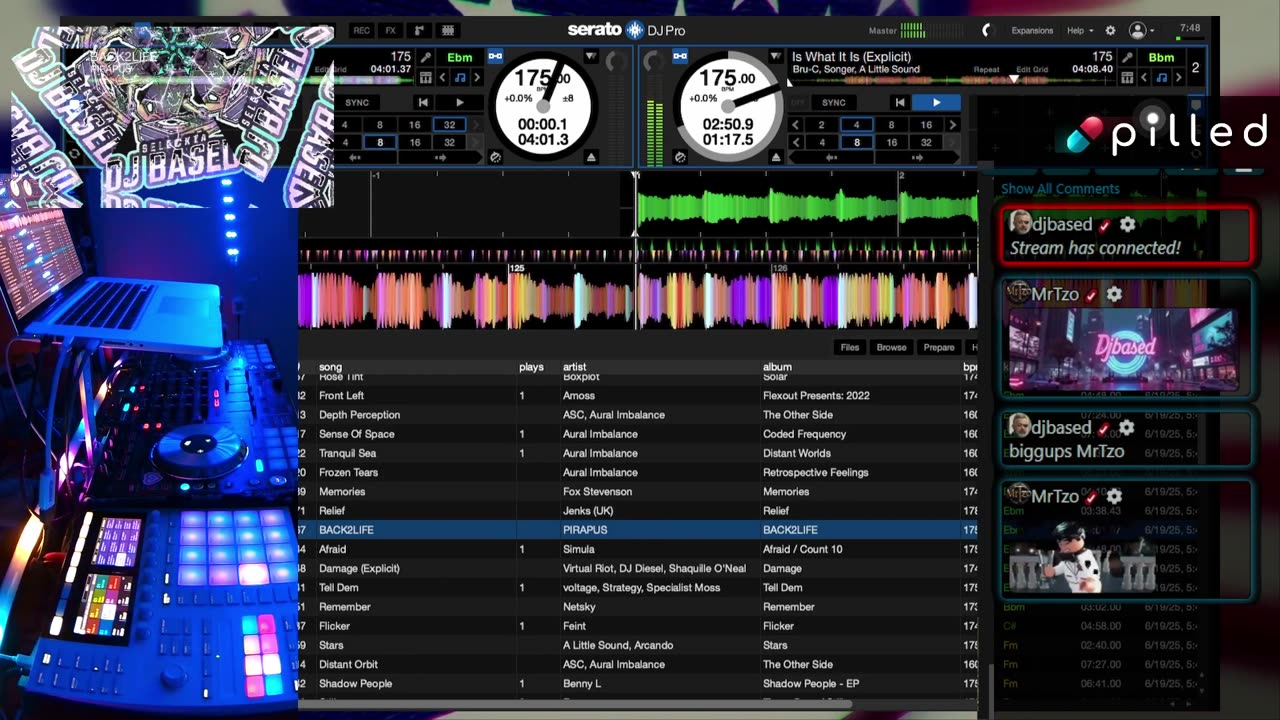1280x720 pixels.
Task: Click the crescent icon beside Expansions
Action: coord(987,31)
